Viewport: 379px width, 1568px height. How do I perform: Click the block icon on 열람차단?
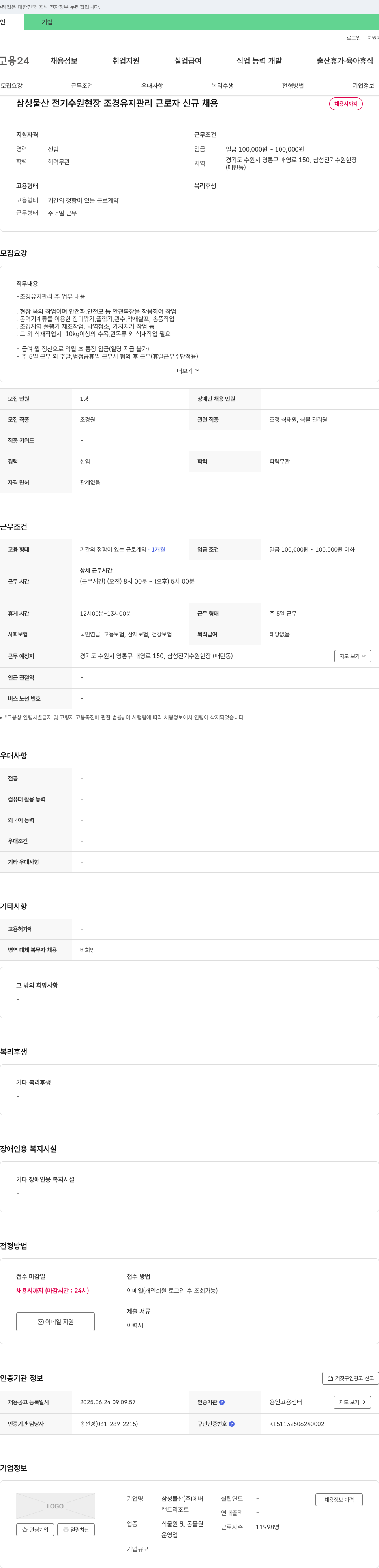pos(66,1530)
